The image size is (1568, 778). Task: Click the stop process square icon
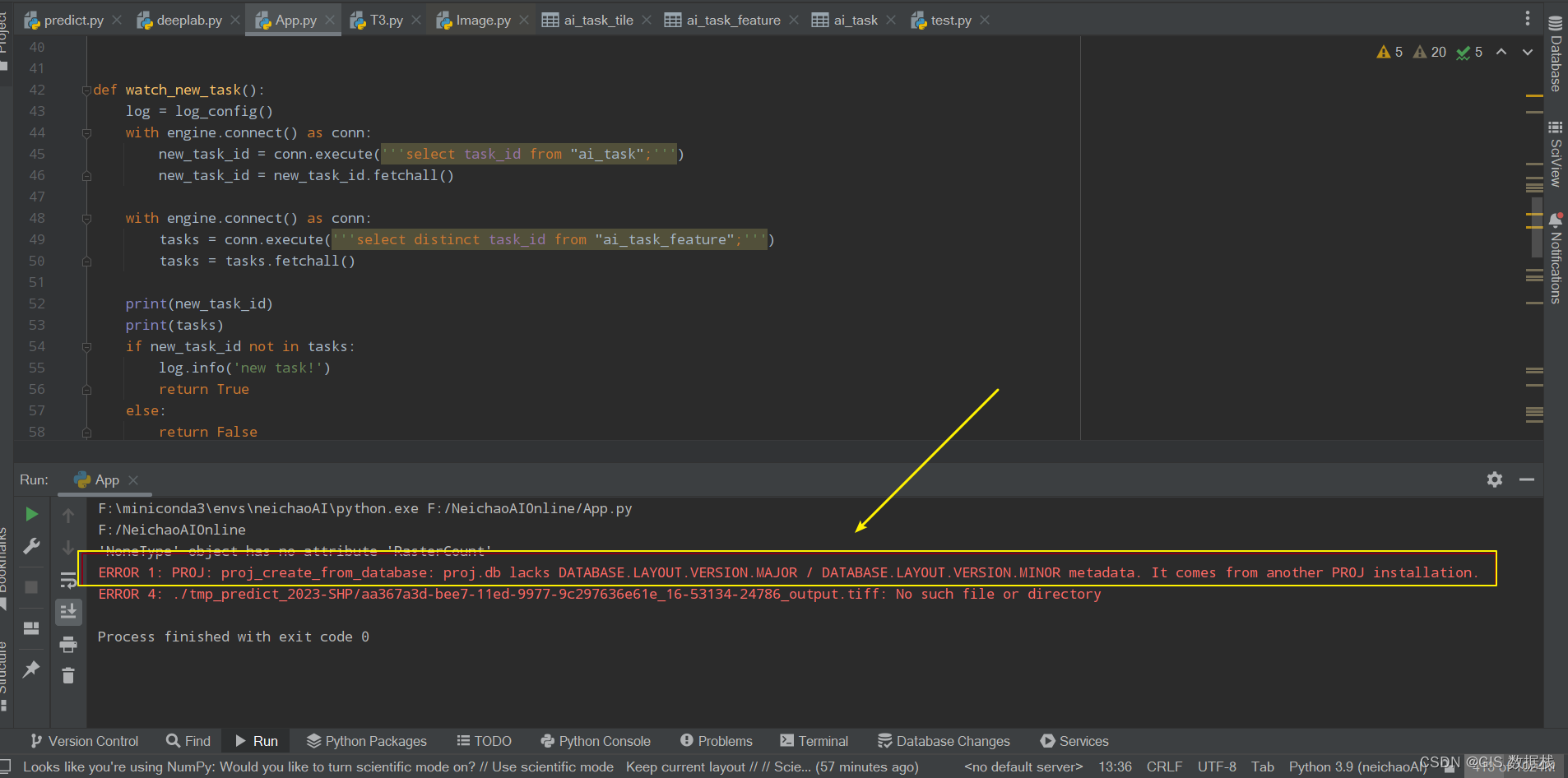pos(31,586)
